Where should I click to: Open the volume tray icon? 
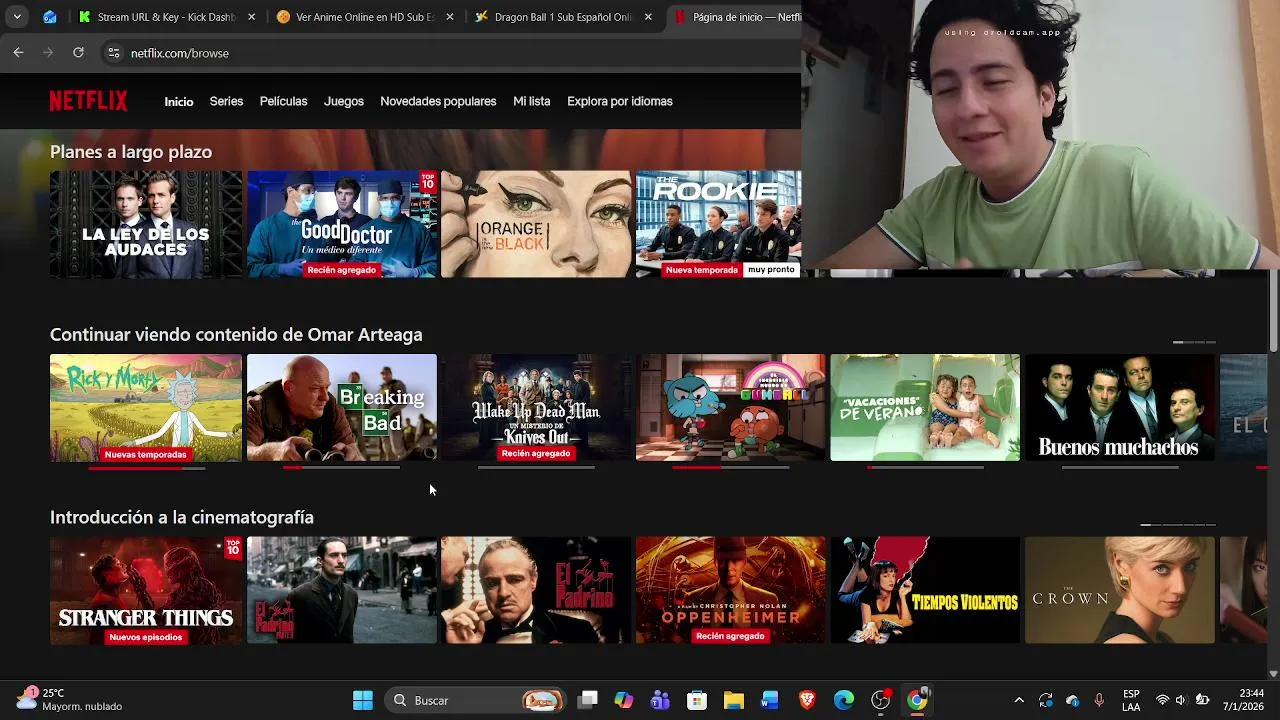(x=1181, y=700)
